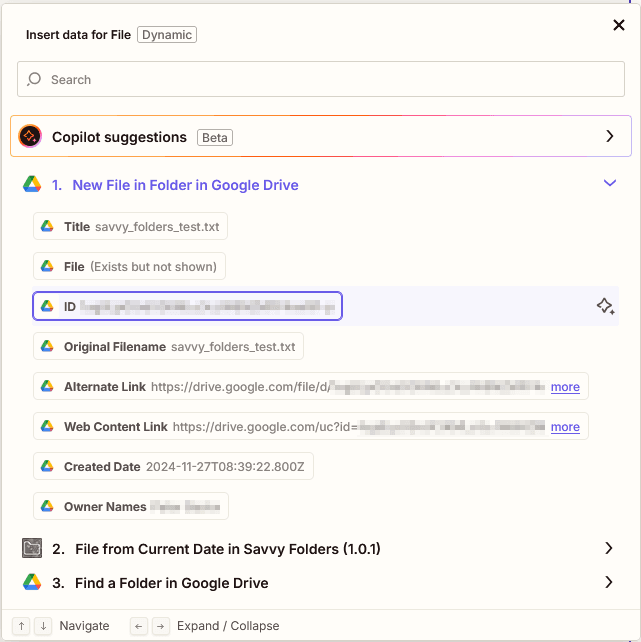Click the up arrow navigate key
The height and width of the screenshot is (642, 641).
21,626
